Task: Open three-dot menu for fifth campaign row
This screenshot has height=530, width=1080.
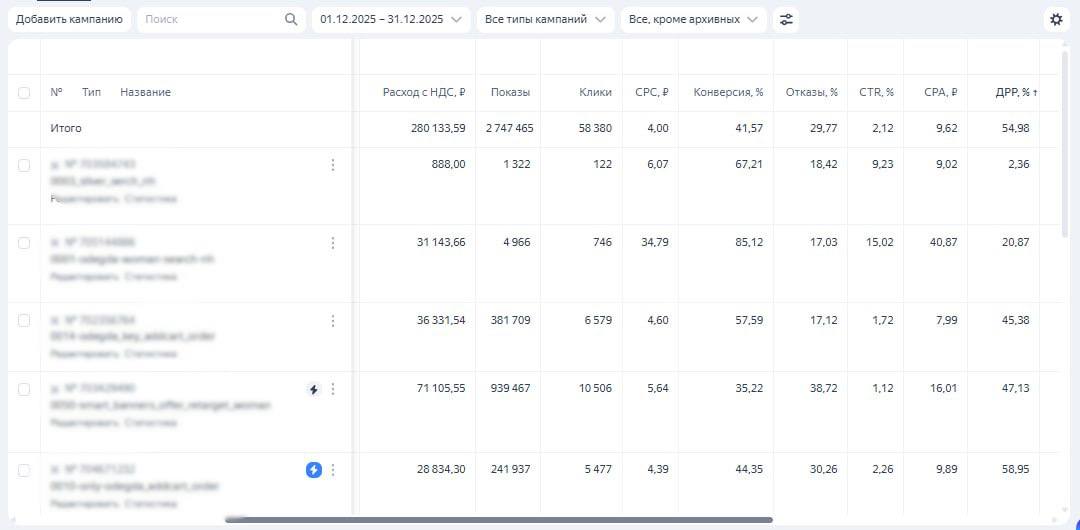Action: tap(333, 470)
